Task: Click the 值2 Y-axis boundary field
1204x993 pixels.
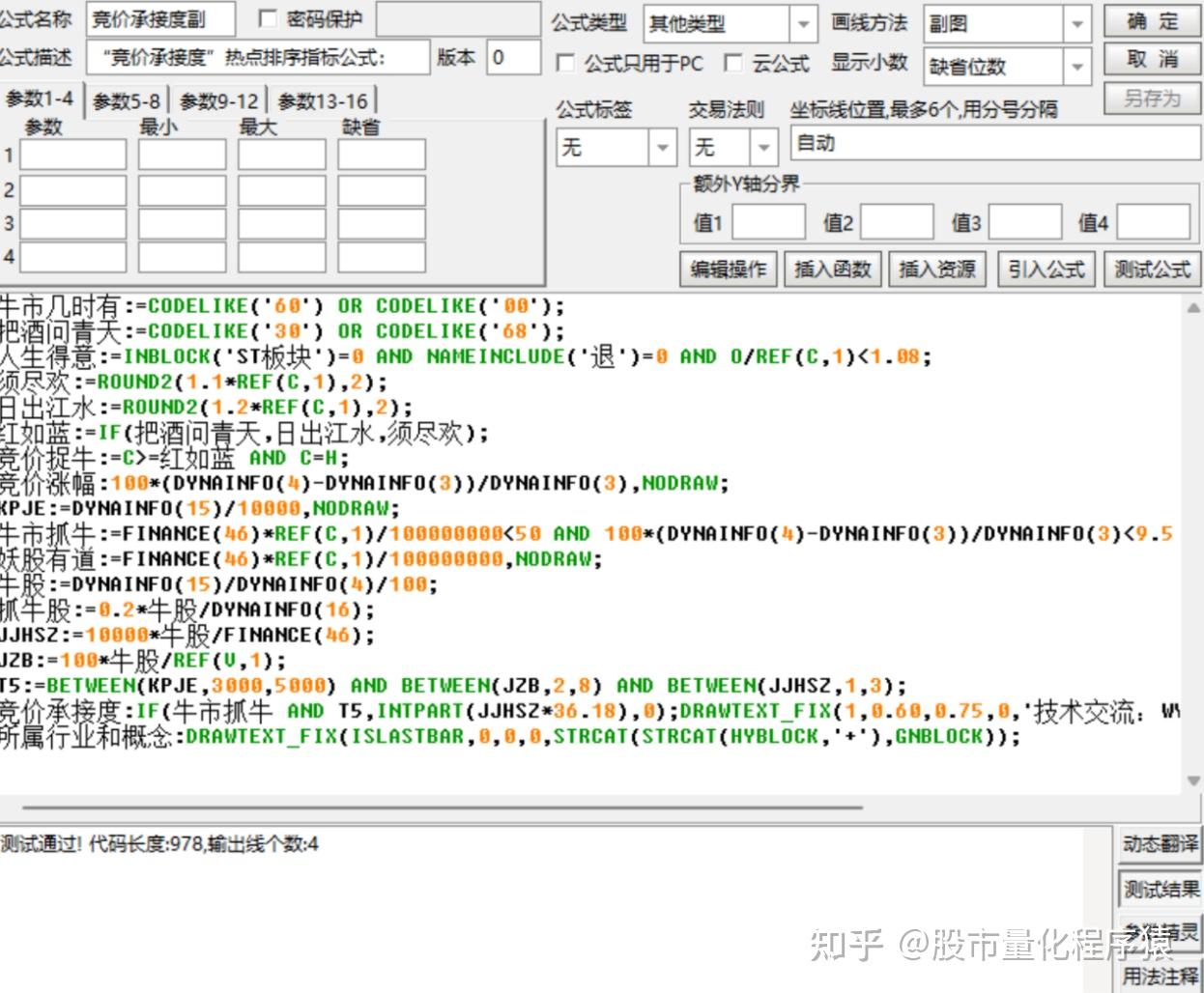Action: coord(897,222)
